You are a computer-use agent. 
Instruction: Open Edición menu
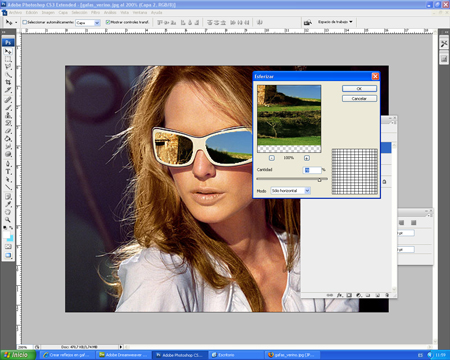(x=32, y=12)
